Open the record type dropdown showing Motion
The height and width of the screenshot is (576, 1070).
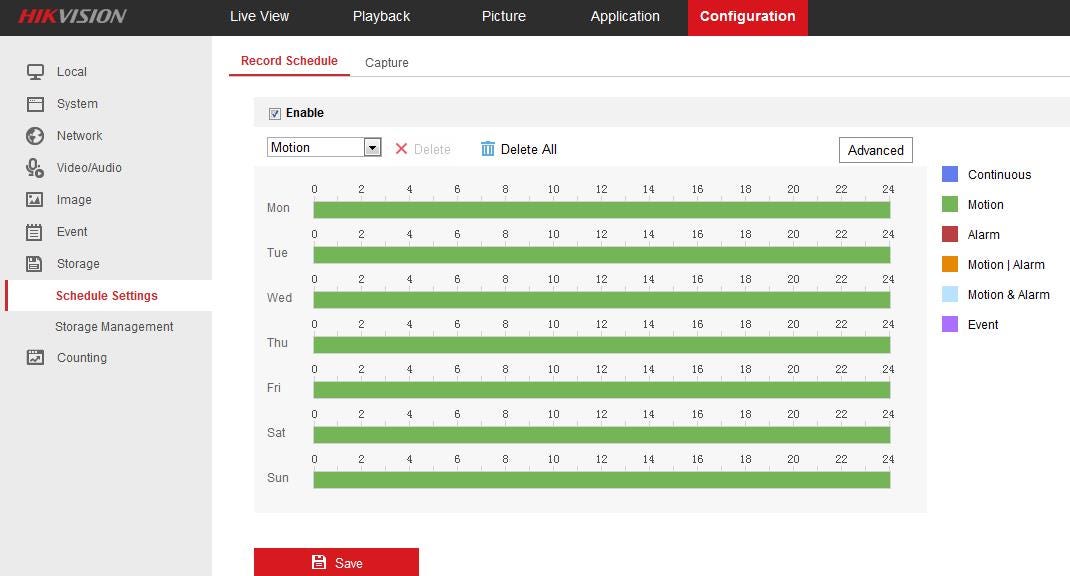tap(372, 146)
